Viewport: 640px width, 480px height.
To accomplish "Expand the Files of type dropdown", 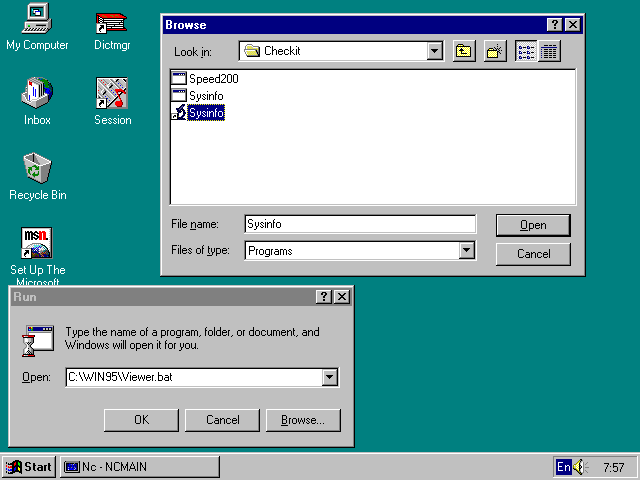I will click(x=467, y=251).
